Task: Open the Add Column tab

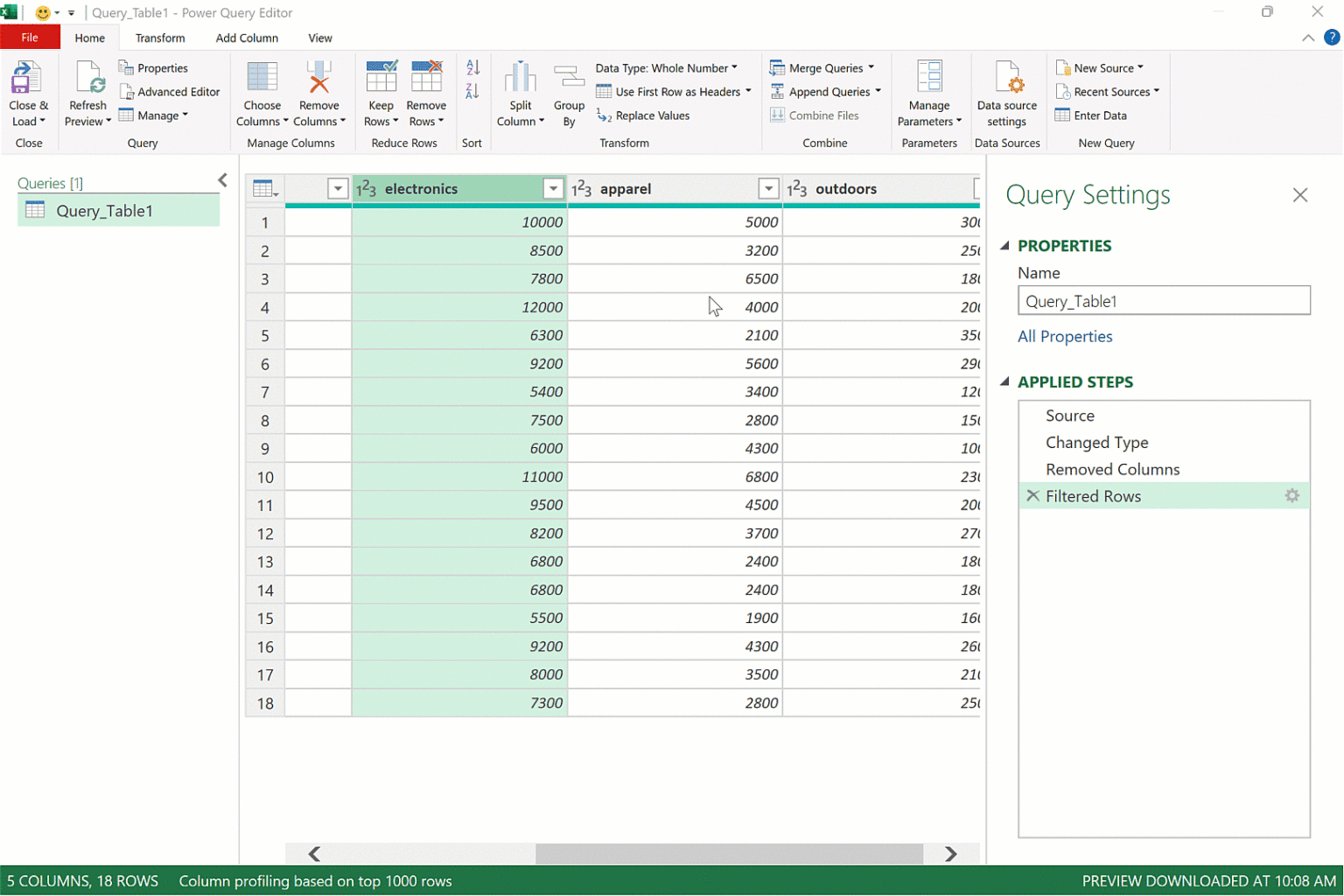Action: point(247,38)
